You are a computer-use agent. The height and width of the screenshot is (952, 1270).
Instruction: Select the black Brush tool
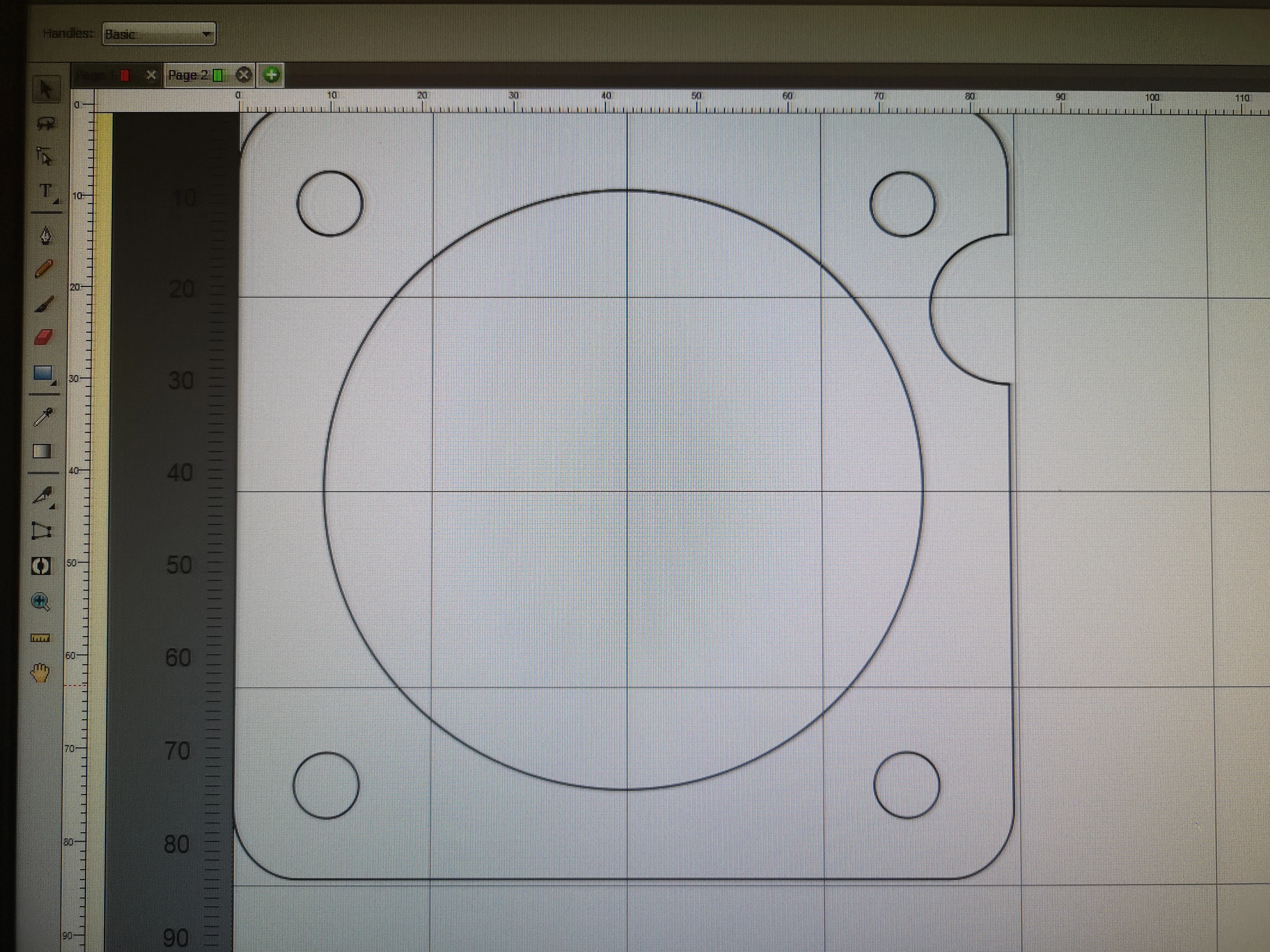click(x=44, y=303)
